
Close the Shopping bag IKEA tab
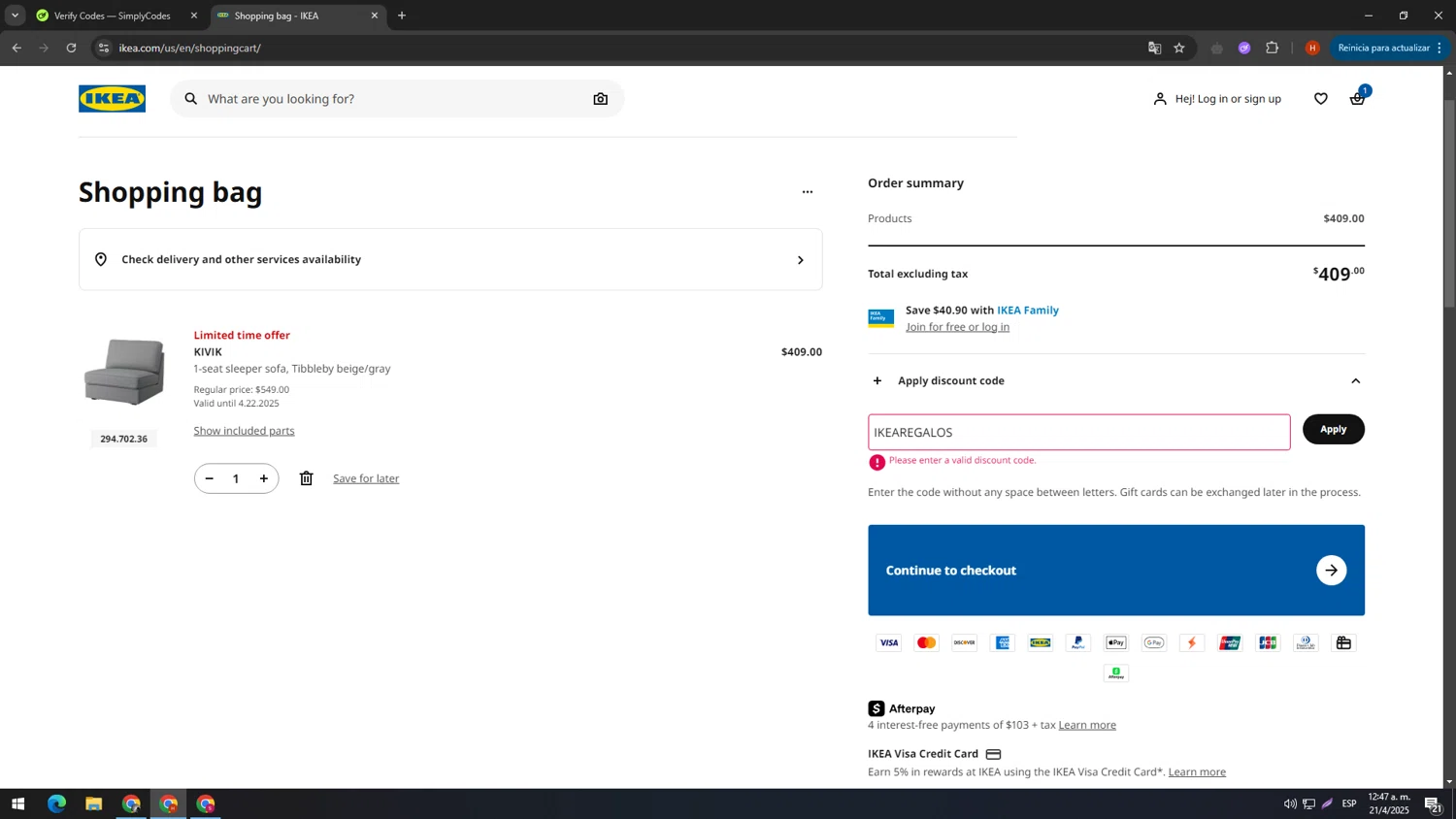pos(374,16)
